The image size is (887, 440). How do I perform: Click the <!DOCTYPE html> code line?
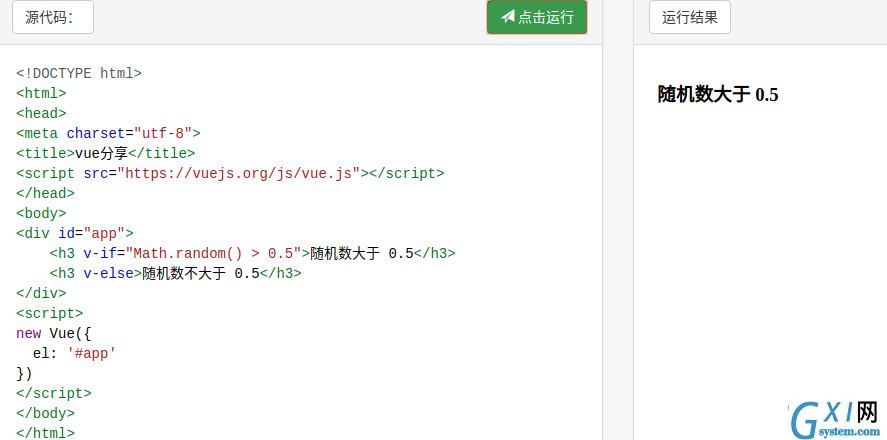click(x=79, y=74)
